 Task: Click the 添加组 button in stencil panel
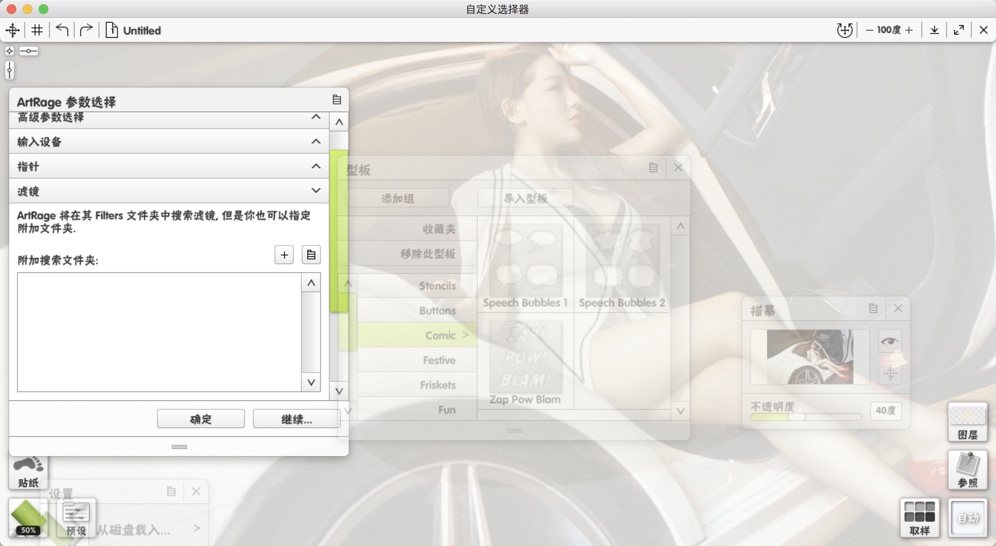(398, 199)
